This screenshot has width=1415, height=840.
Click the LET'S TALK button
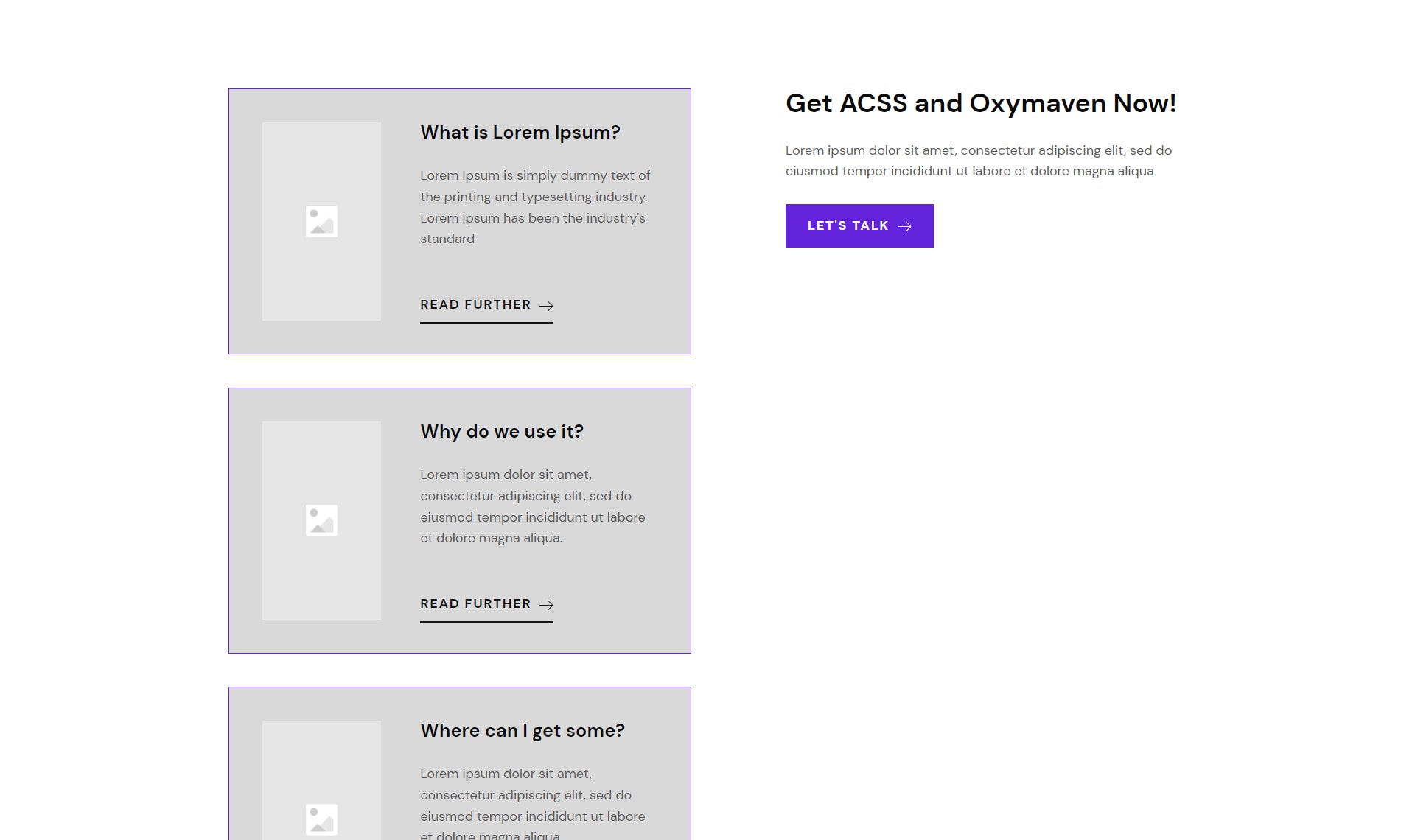pyautogui.click(x=859, y=225)
